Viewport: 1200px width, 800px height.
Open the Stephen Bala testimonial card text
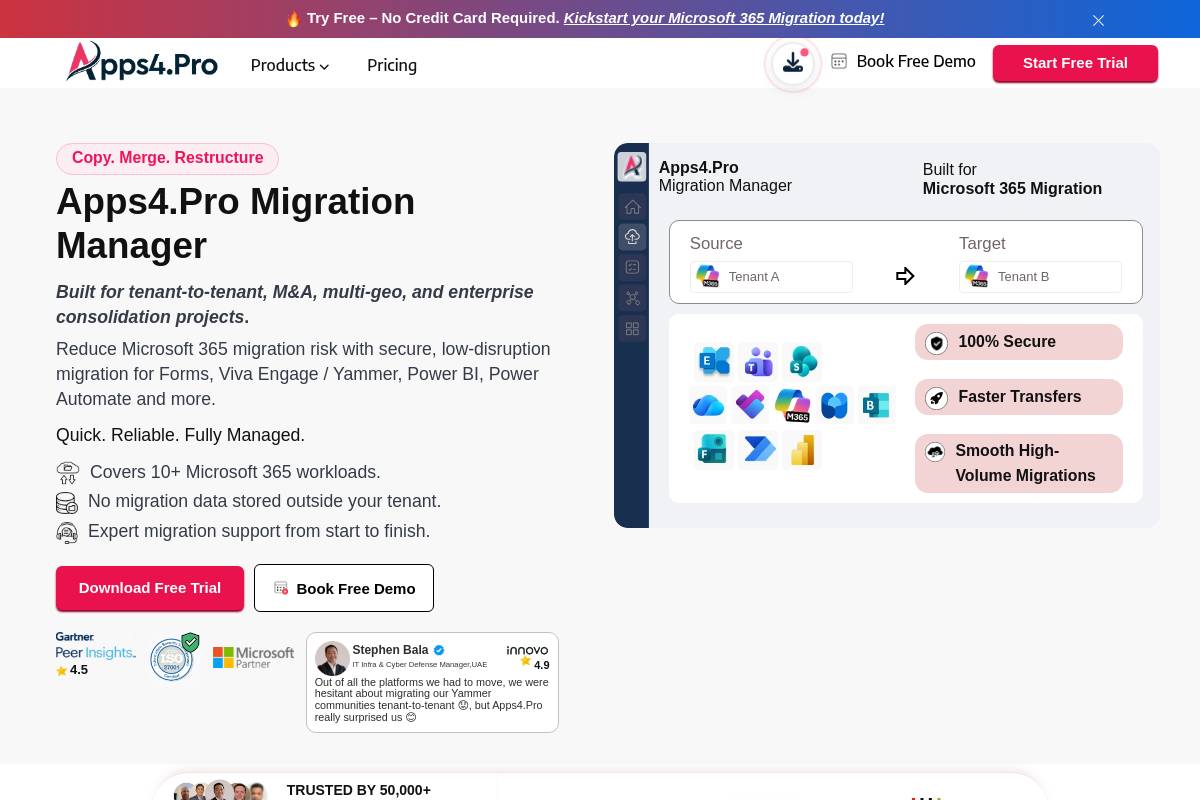[432, 700]
